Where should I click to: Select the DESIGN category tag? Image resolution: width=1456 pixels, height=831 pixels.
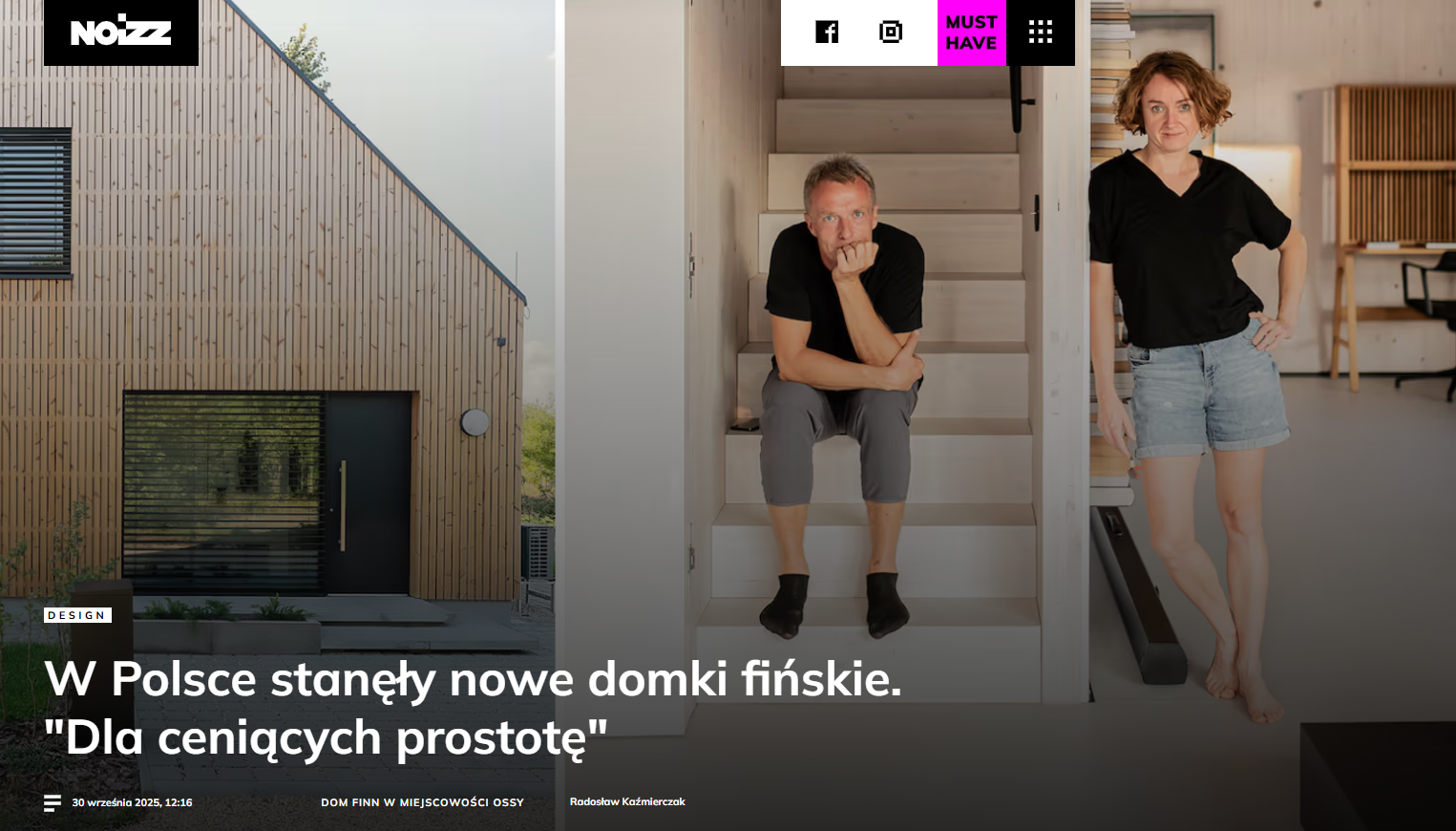pos(77,615)
